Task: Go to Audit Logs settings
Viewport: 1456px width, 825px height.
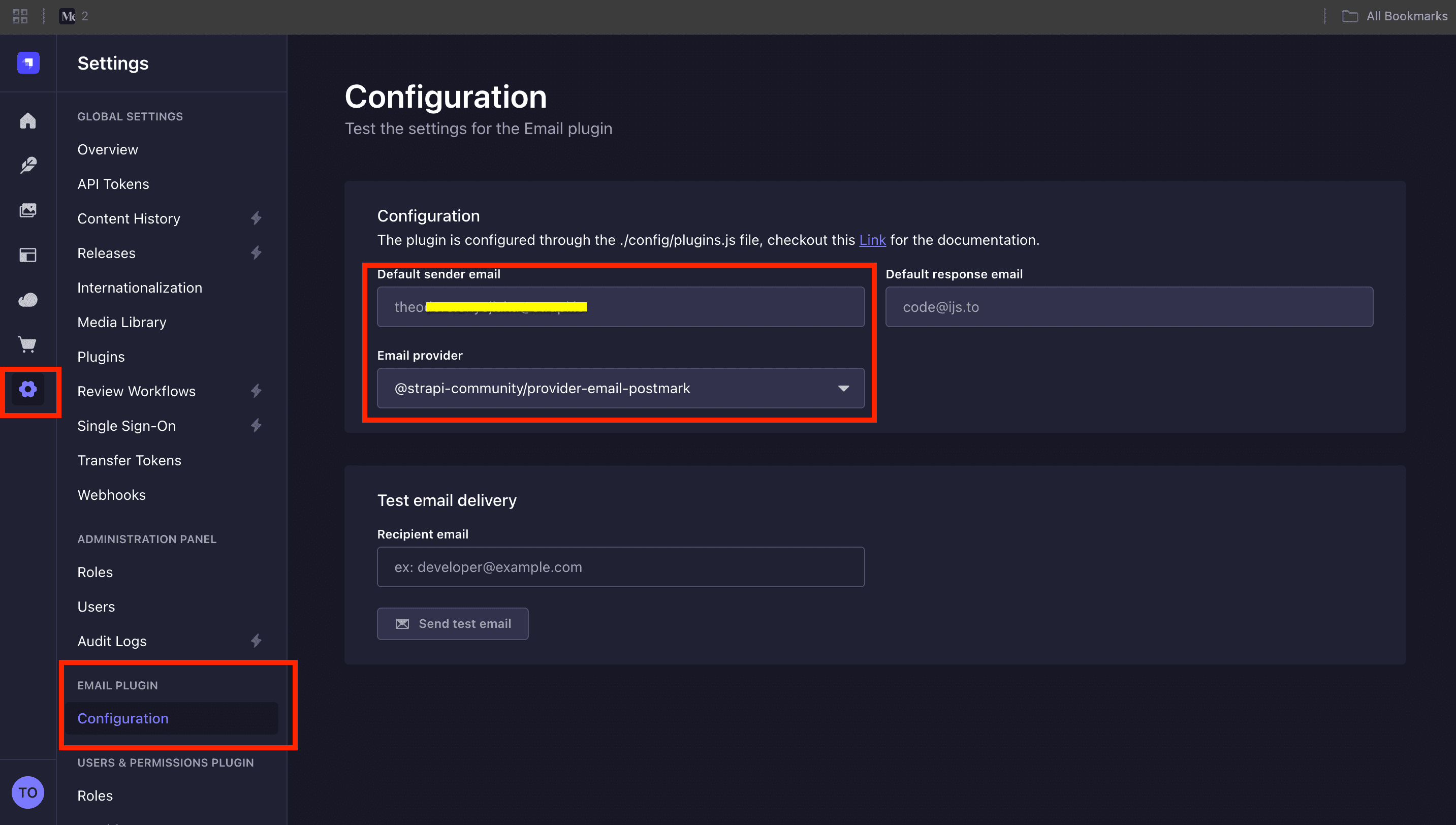Action: (112, 641)
